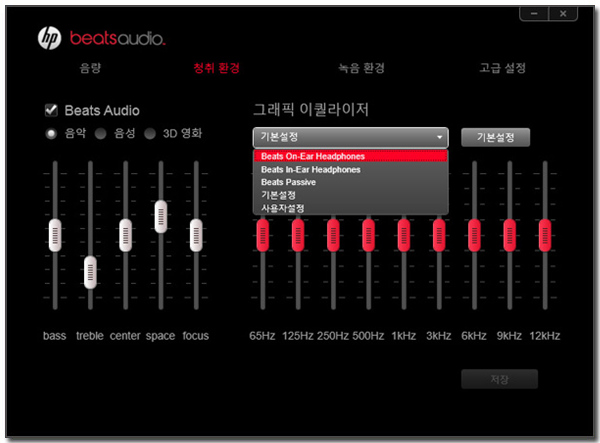Click the center slider handle
Screen dimensions: 600x443
point(126,235)
